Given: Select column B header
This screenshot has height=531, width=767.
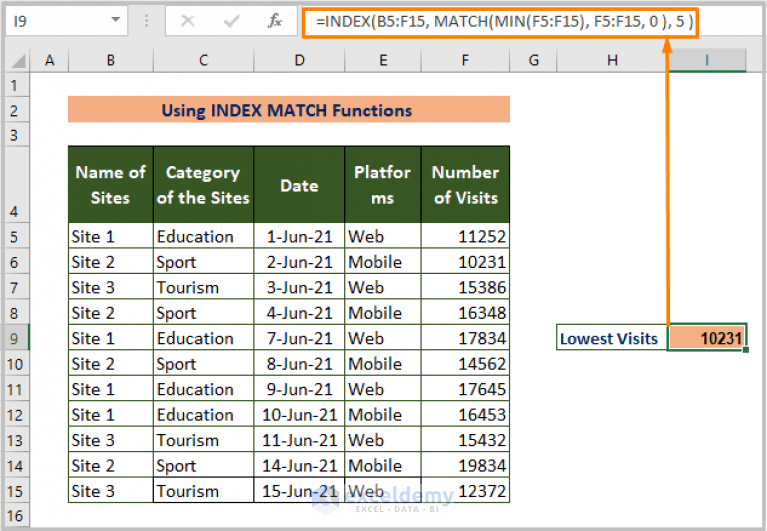Looking at the screenshot, I should 111,61.
